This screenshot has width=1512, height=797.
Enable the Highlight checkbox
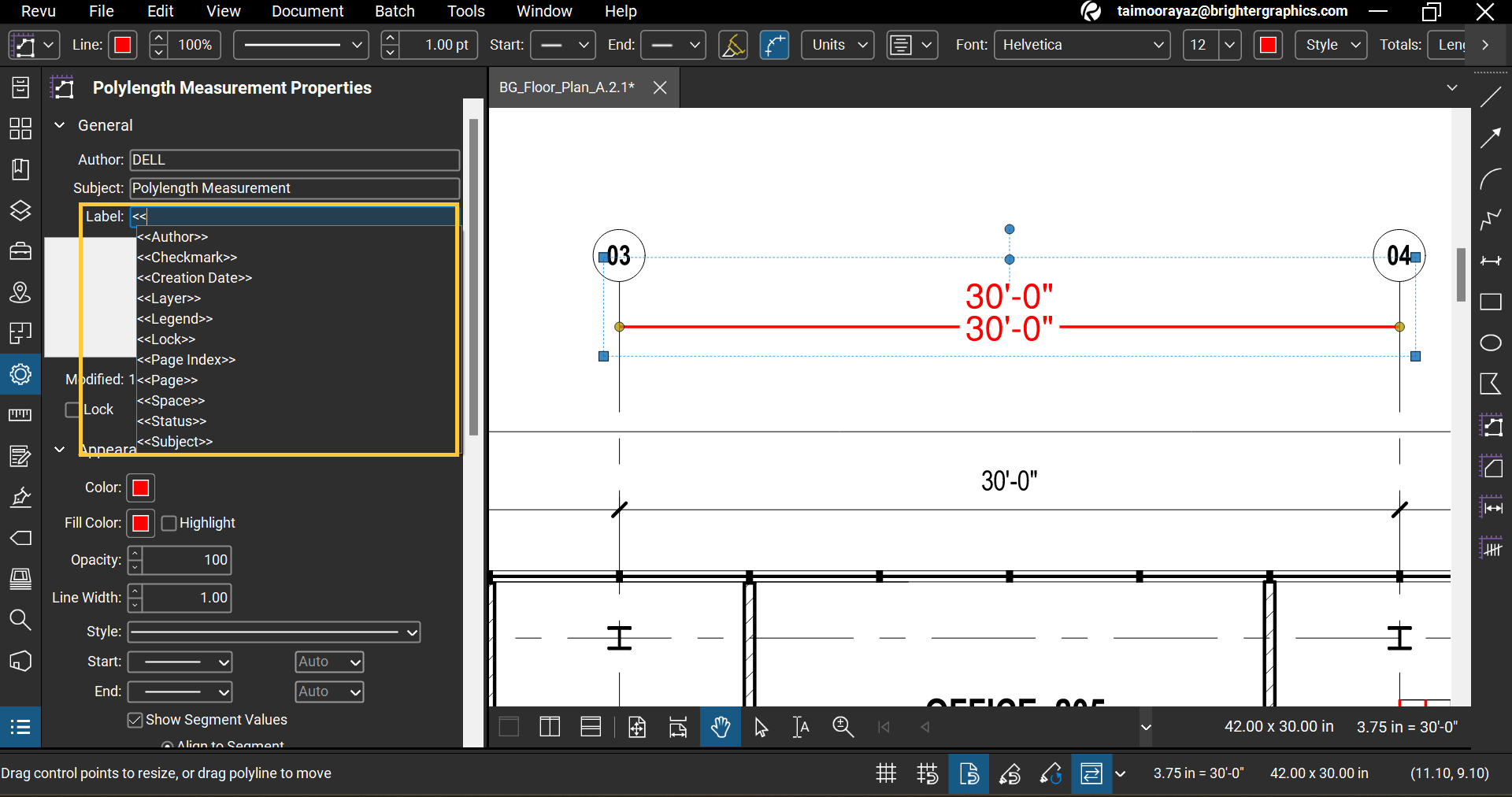point(169,523)
